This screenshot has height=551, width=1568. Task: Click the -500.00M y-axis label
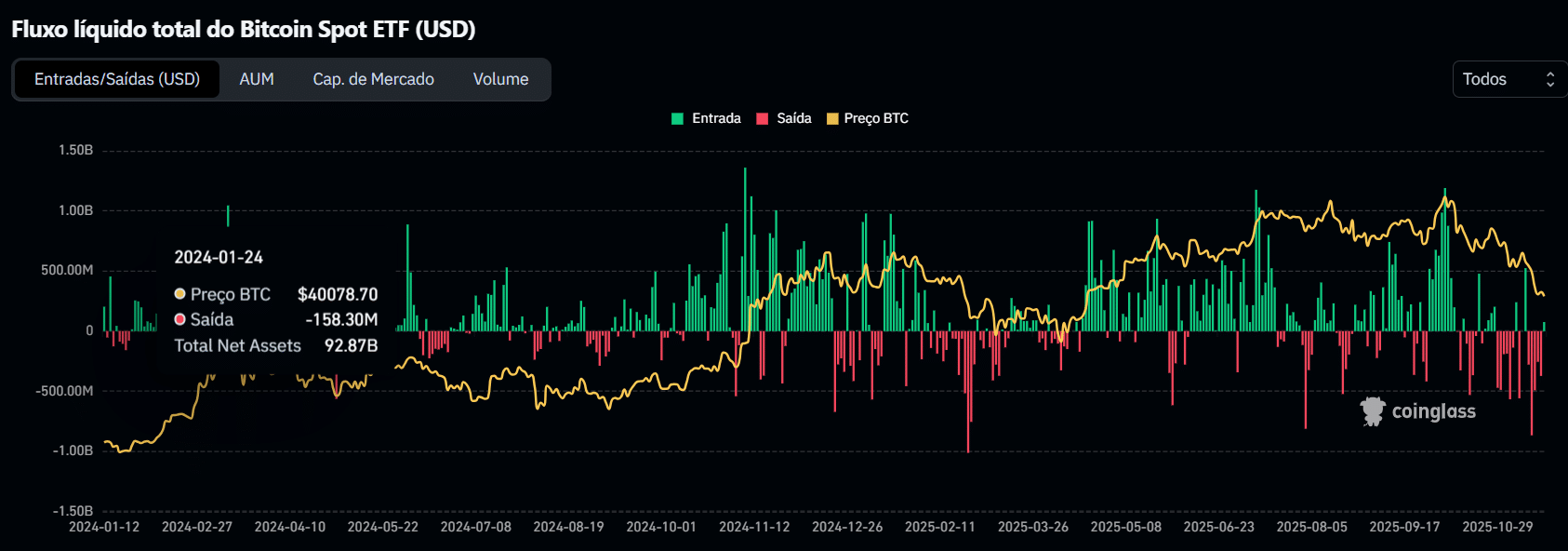[64, 391]
